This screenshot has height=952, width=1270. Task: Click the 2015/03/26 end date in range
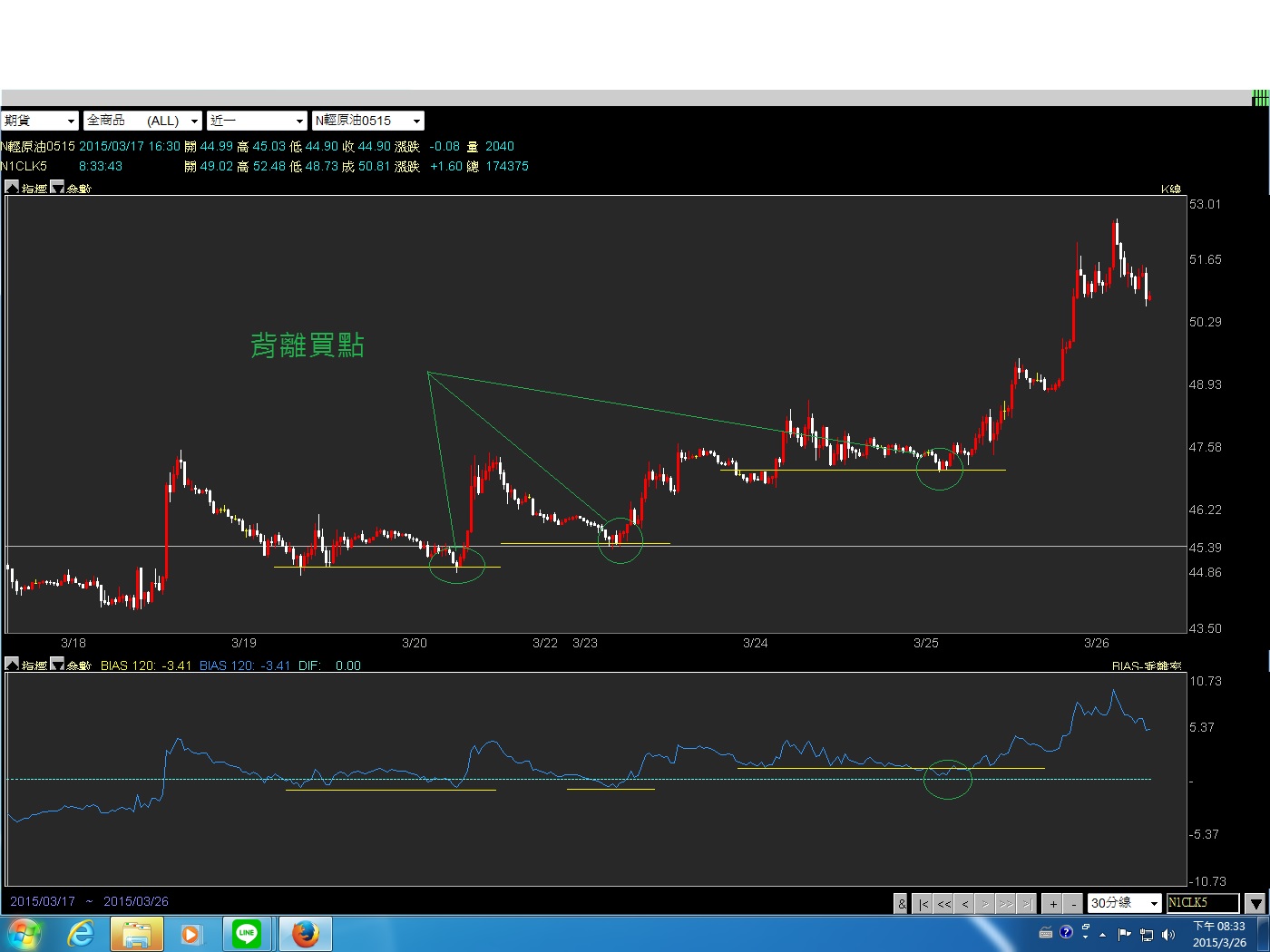point(136,901)
